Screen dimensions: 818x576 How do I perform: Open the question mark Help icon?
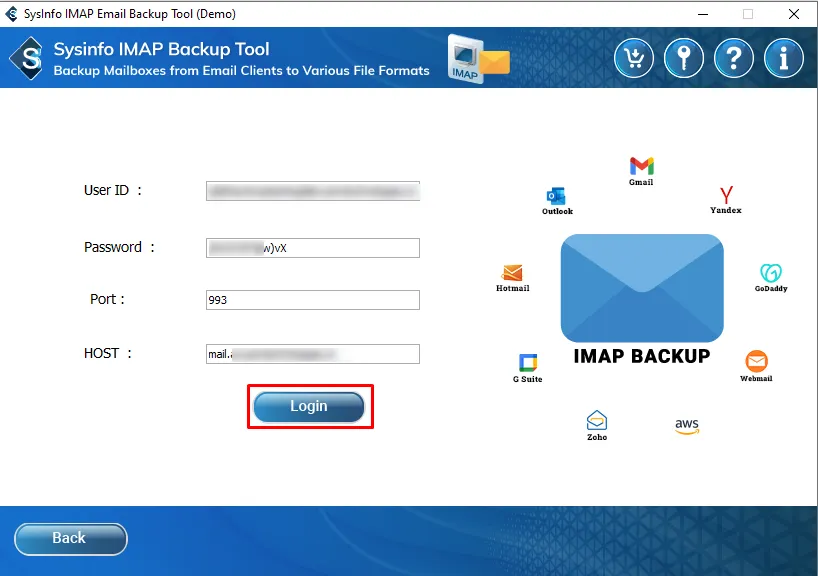(x=734, y=58)
